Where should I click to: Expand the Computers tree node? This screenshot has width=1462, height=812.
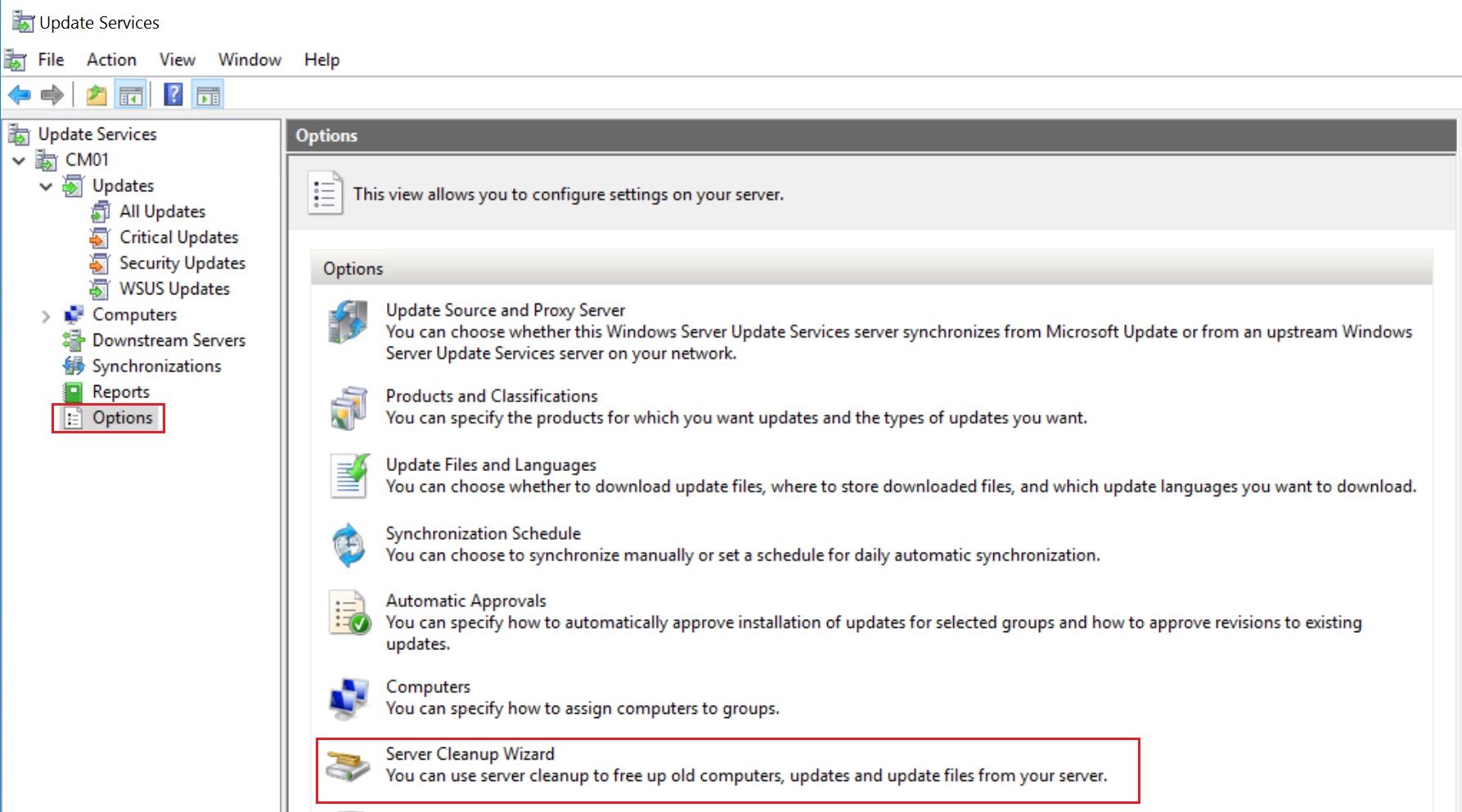click(x=46, y=316)
